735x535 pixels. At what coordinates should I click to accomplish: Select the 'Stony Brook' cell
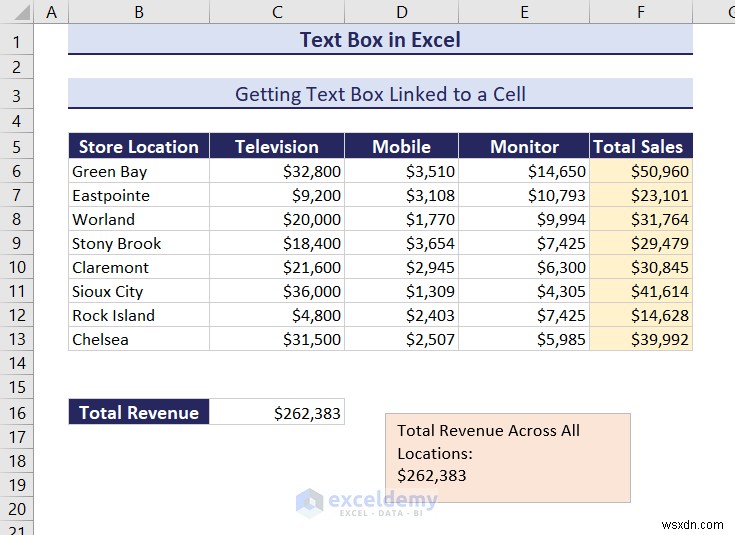click(139, 243)
